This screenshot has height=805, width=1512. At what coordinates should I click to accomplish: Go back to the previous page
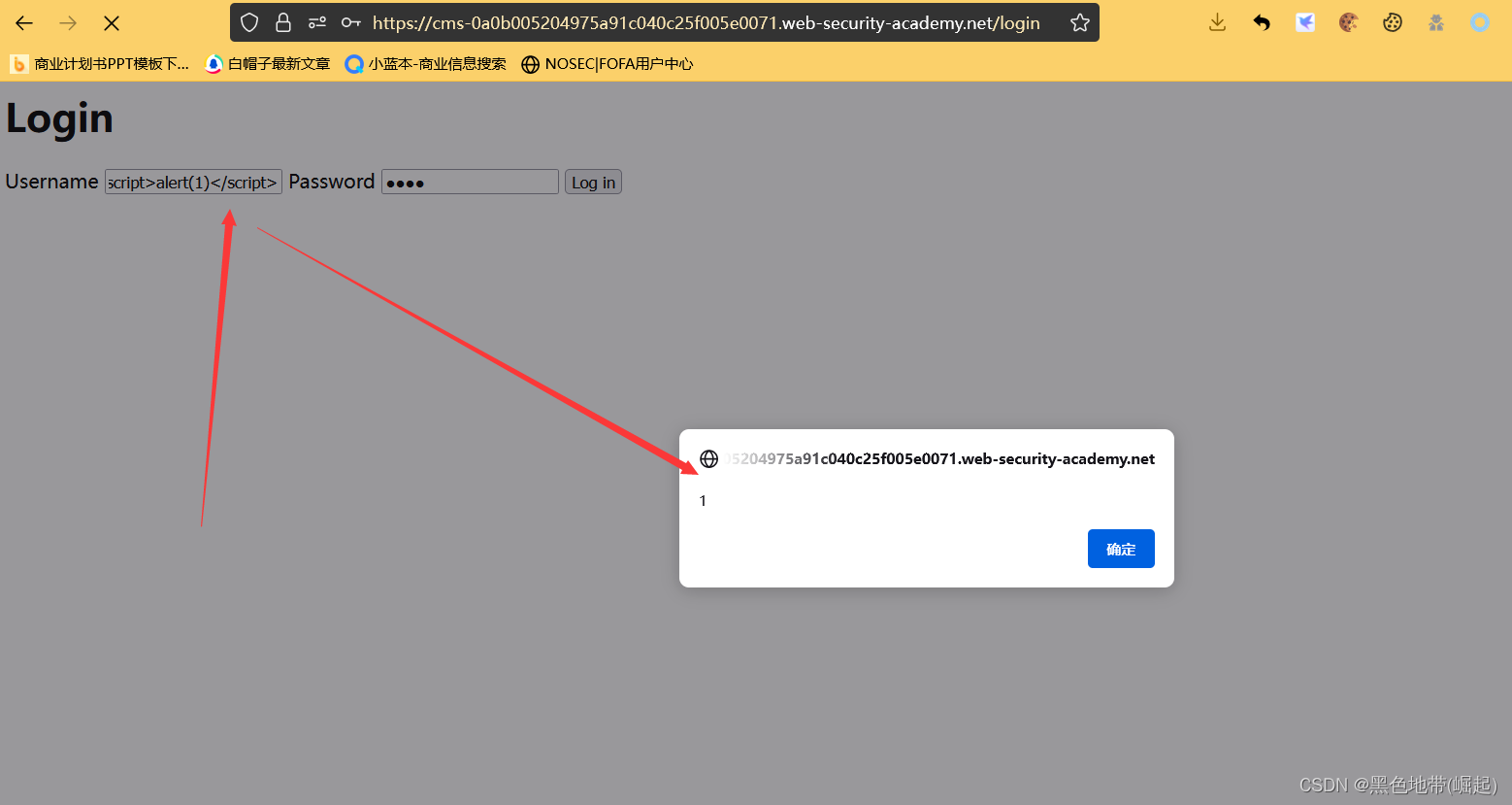pyautogui.click(x=24, y=22)
